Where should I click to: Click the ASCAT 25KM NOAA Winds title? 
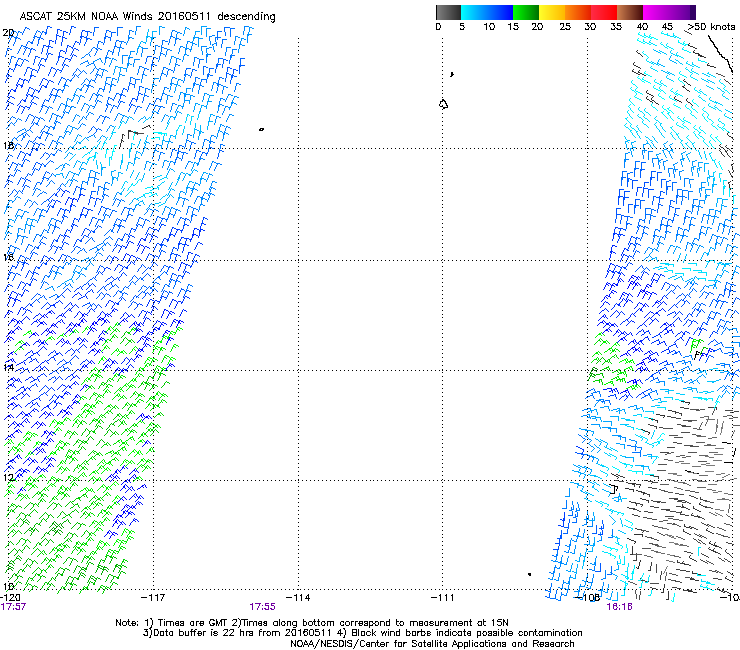147,17
